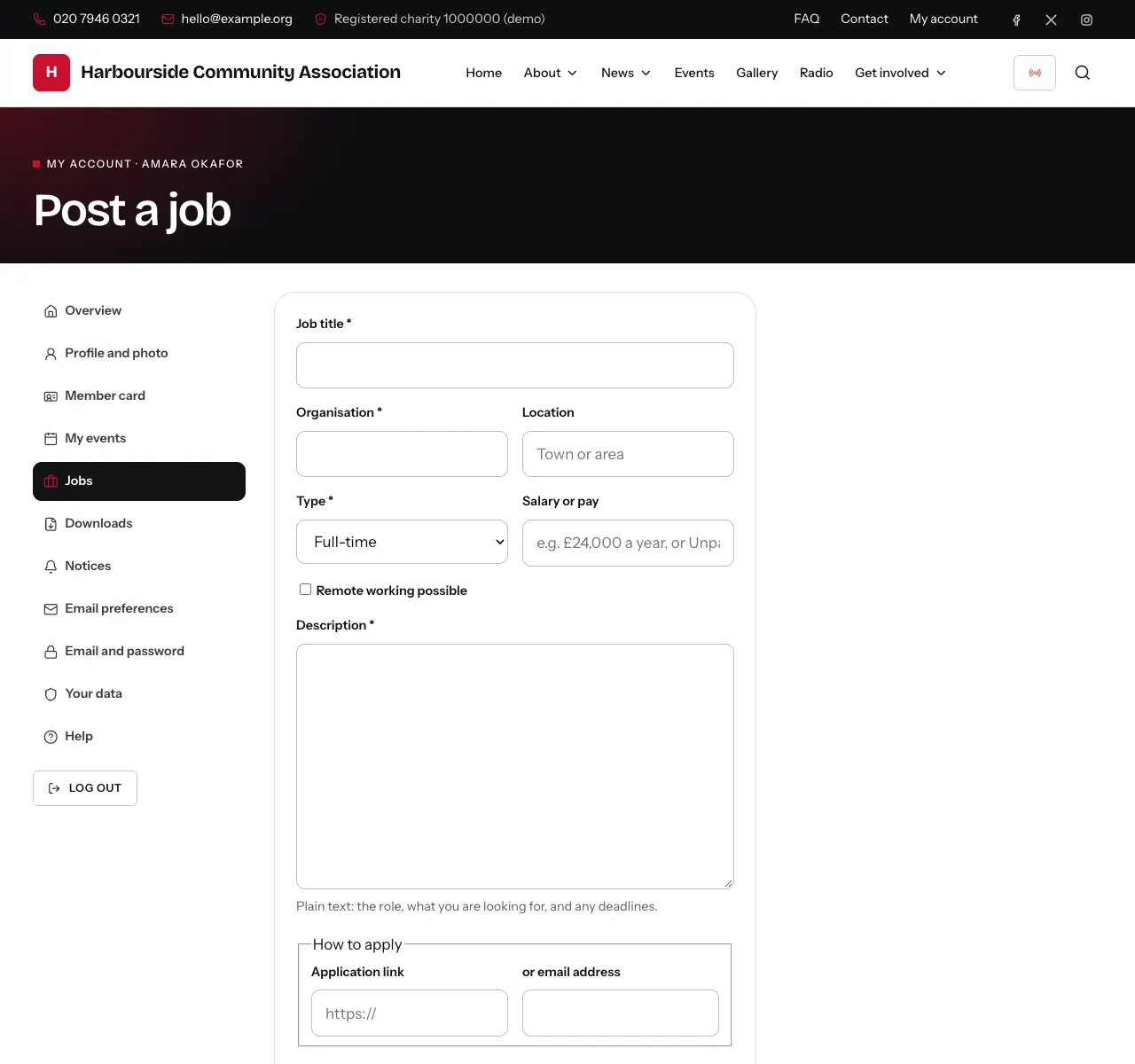Open My account link in top bar
The image size is (1135, 1064).
[x=943, y=19]
